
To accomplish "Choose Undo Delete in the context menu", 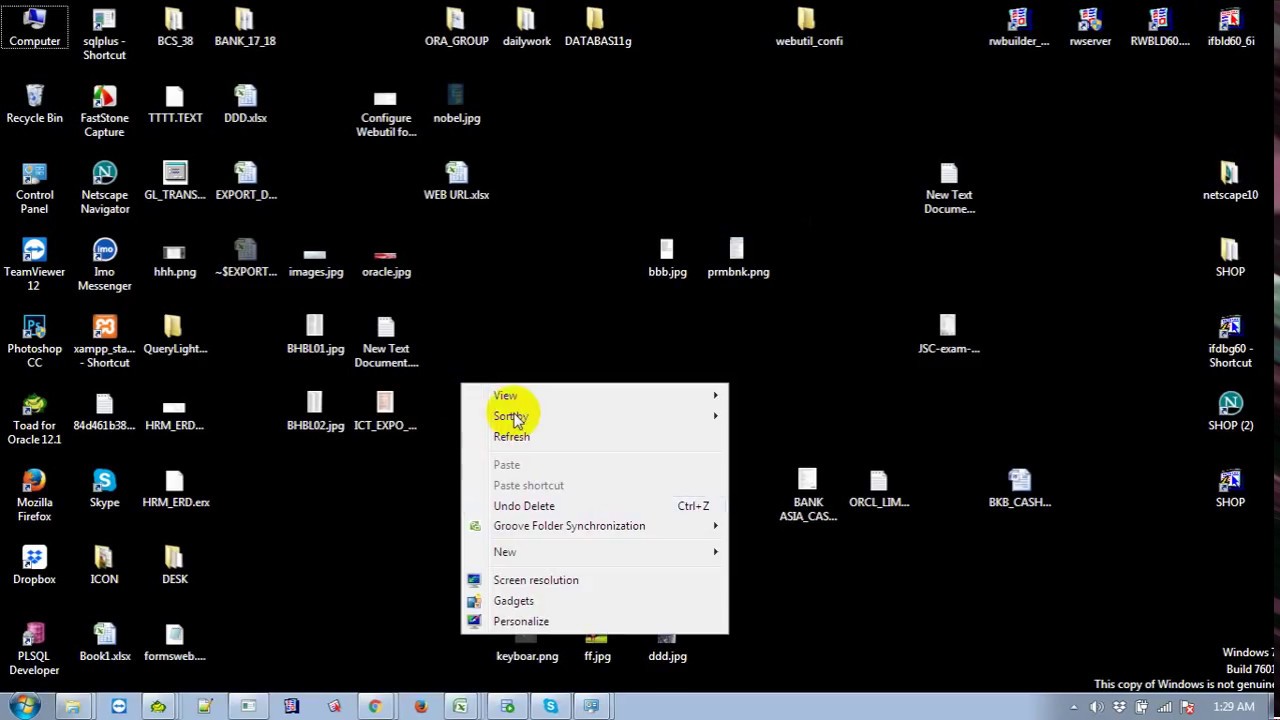I will [595, 506].
